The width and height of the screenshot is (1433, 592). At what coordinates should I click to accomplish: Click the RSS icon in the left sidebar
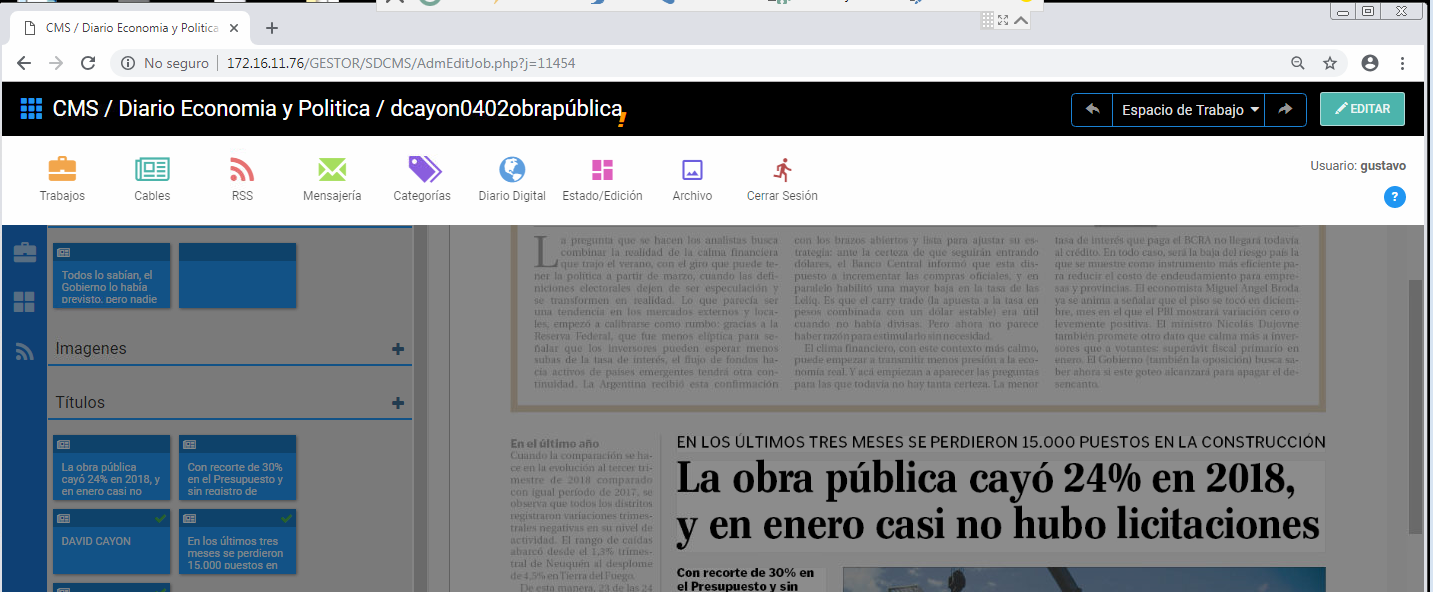(24, 351)
